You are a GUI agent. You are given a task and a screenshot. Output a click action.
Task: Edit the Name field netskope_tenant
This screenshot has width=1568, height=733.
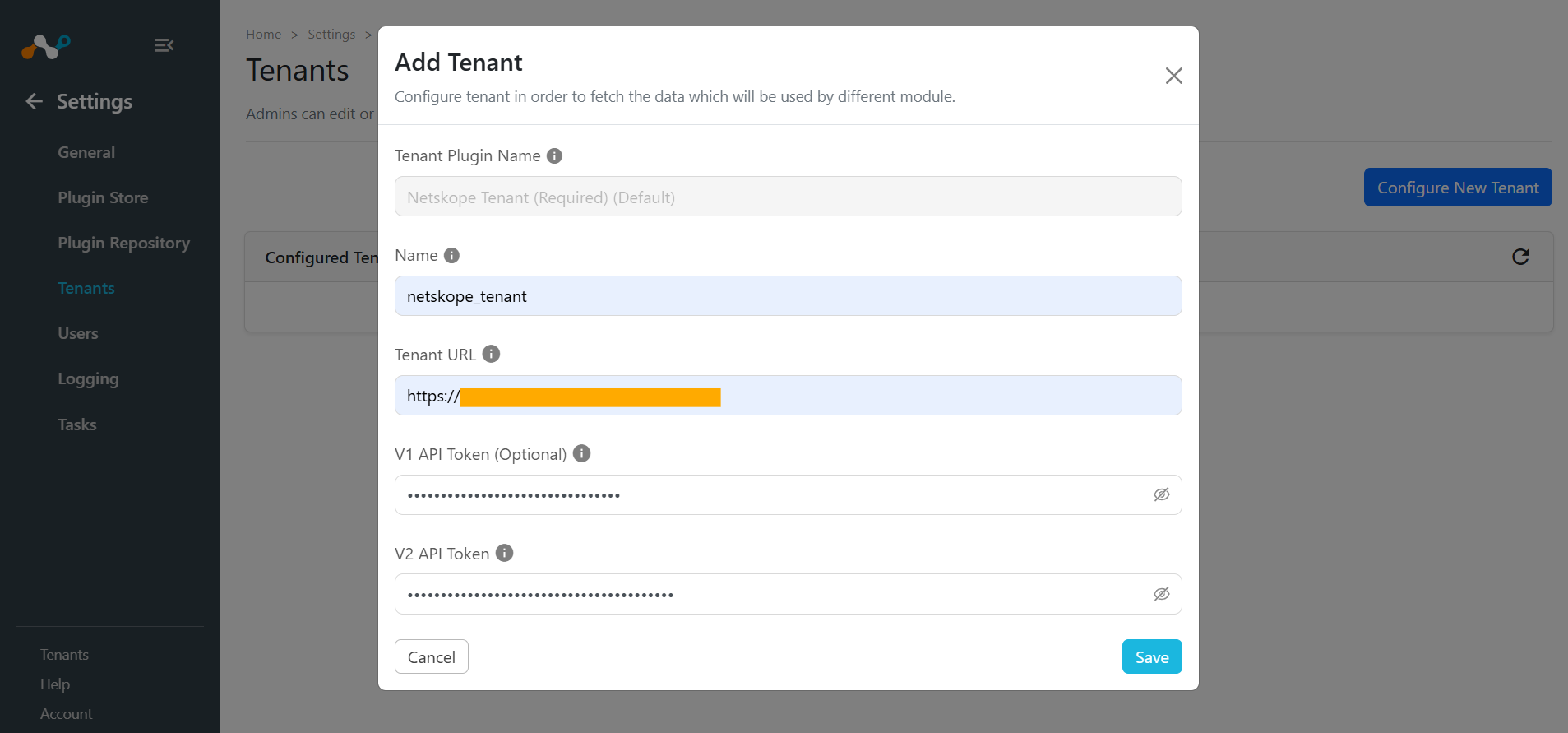click(x=788, y=296)
